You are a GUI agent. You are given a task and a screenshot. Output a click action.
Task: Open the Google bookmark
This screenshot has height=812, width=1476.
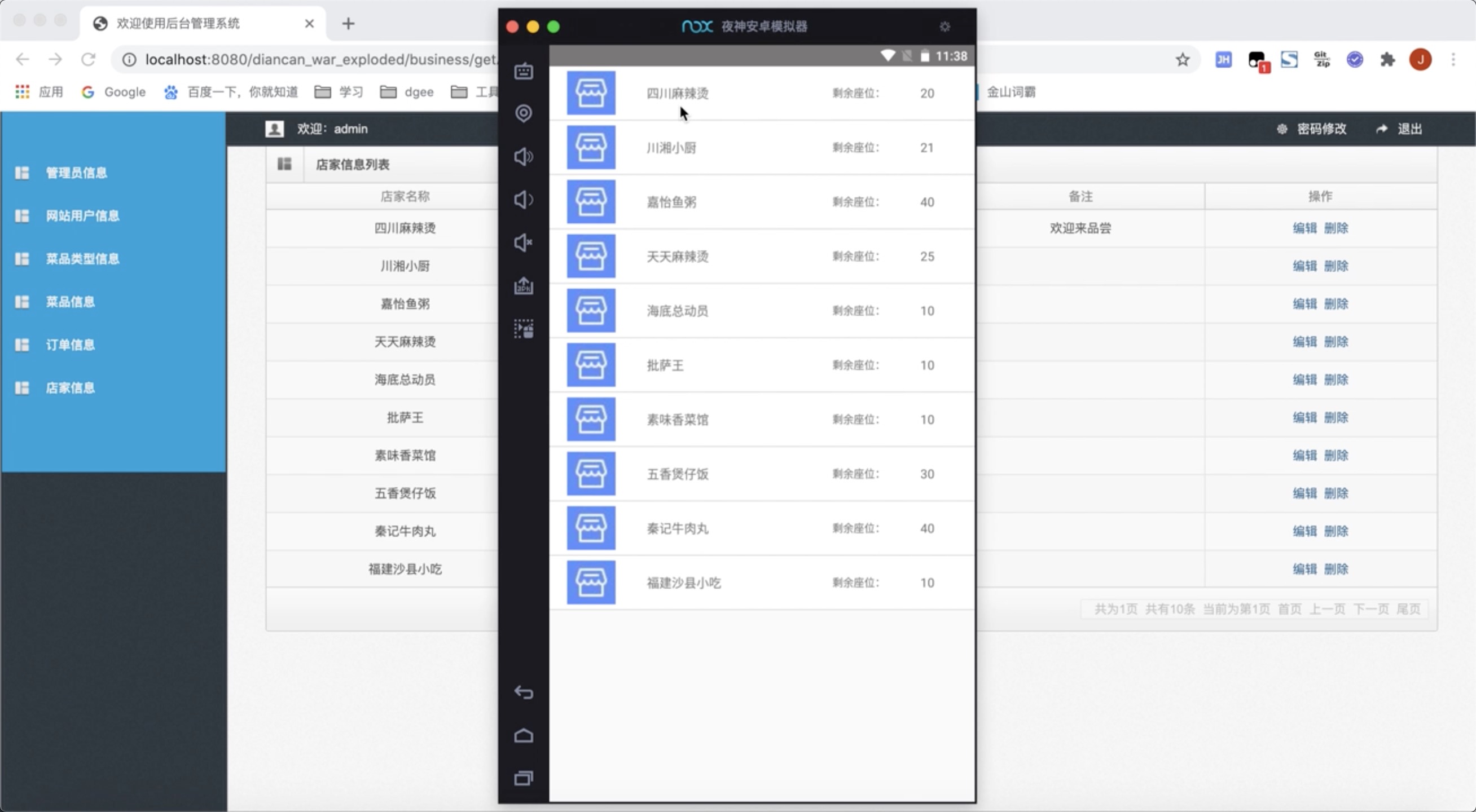click(113, 91)
